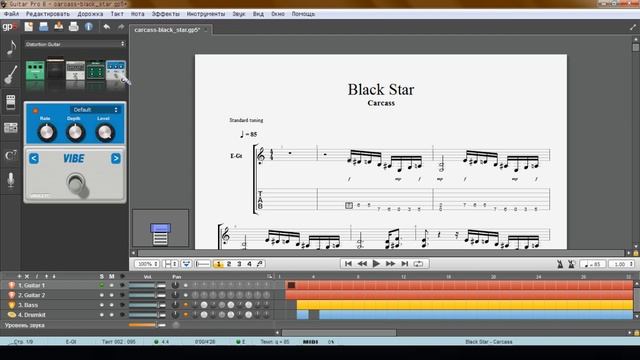This screenshot has width=640, height=360.
Task: Open the Такт menu
Action: [x=117, y=14]
